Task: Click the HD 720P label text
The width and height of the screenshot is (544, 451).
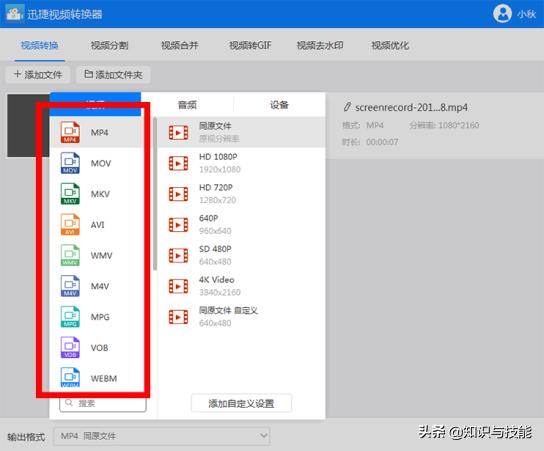Action: coord(216,188)
